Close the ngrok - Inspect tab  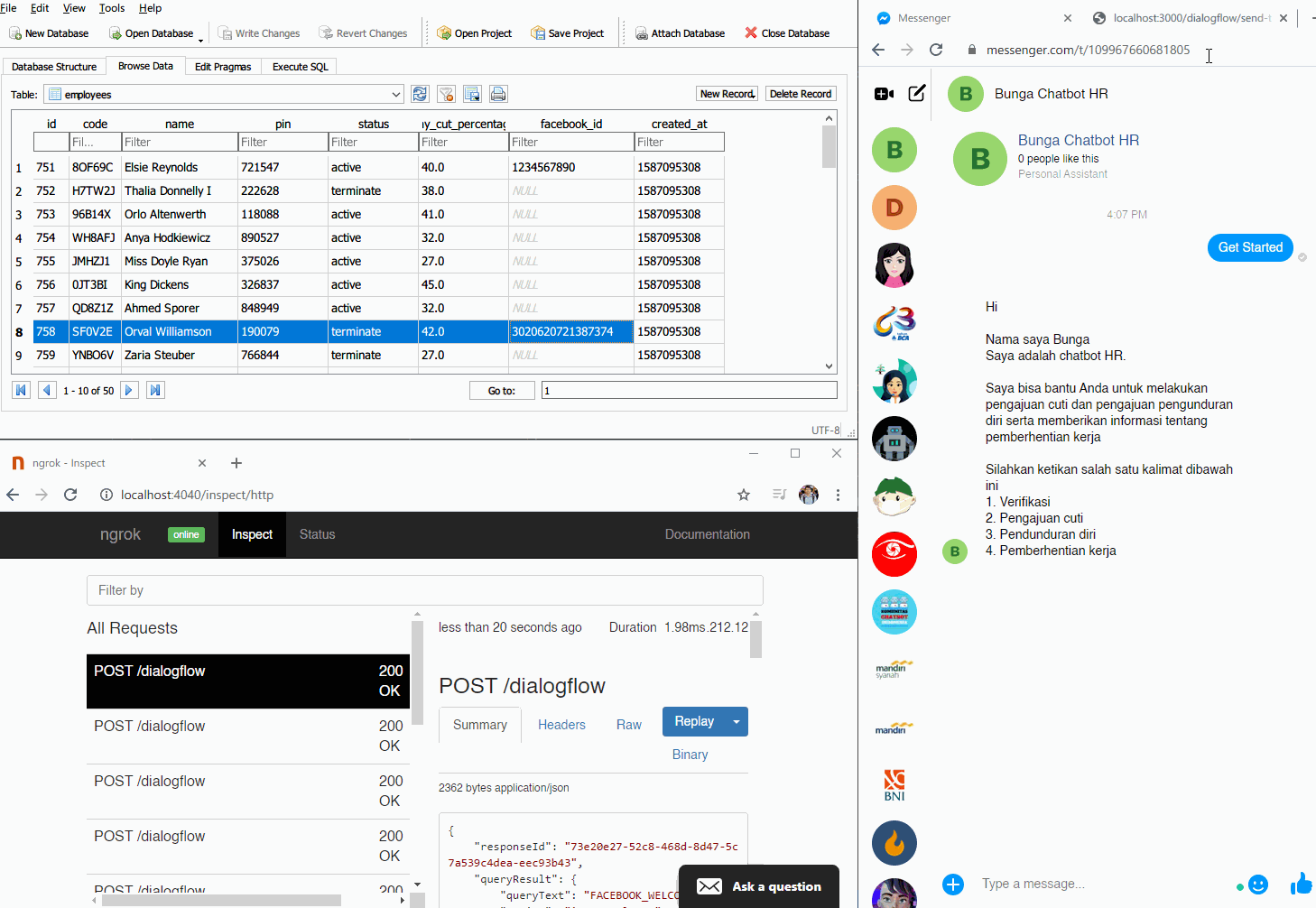point(202,463)
